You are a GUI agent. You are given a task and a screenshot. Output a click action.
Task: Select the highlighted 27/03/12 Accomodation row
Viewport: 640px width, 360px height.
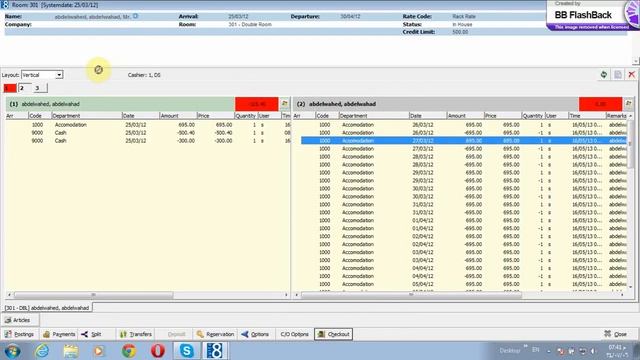[464, 141]
